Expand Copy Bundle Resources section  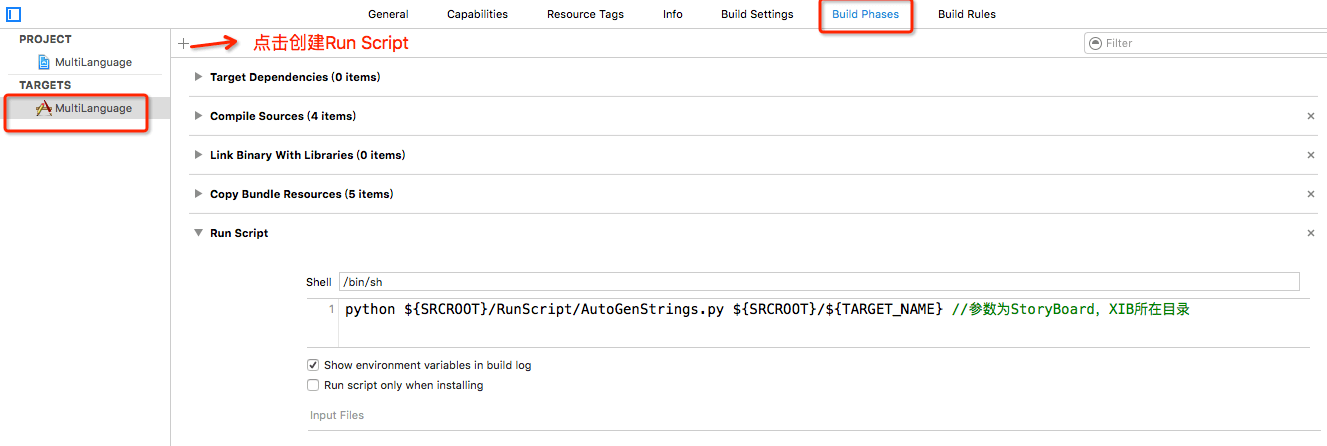(199, 194)
